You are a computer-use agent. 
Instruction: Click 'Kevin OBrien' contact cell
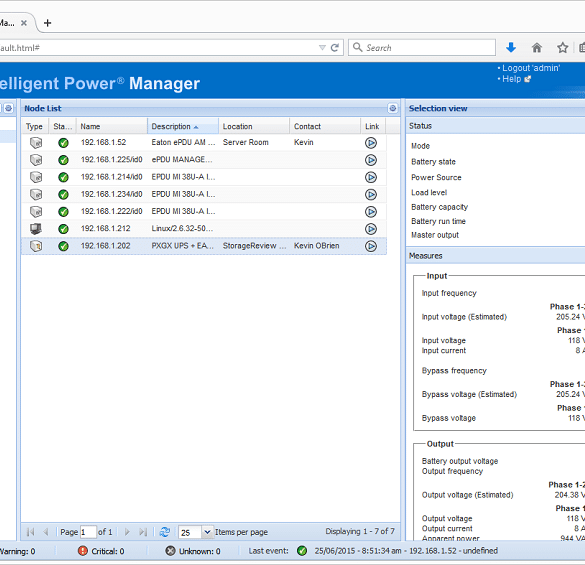point(317,246)
